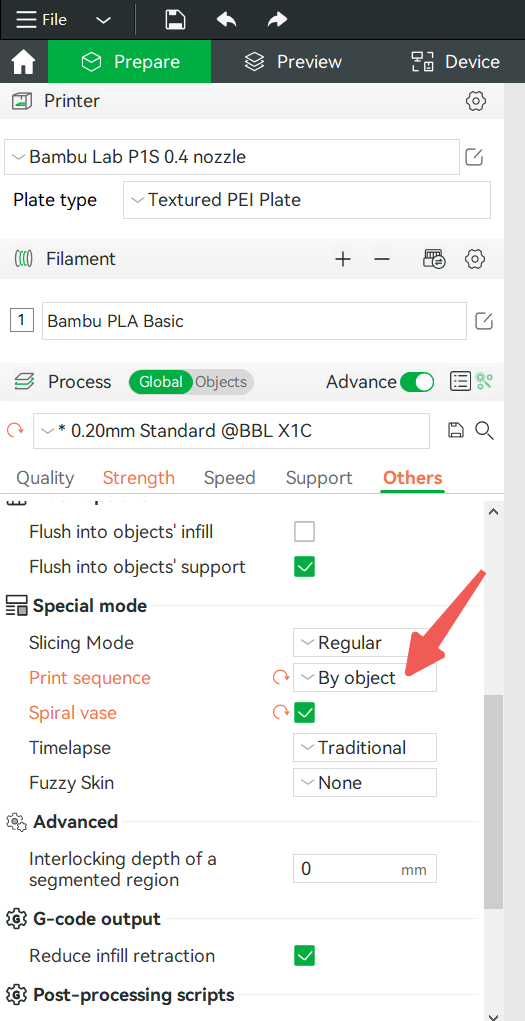
Task: Click the save project icon in top bar
Action: pyautogui.click(x=175, y=20)
